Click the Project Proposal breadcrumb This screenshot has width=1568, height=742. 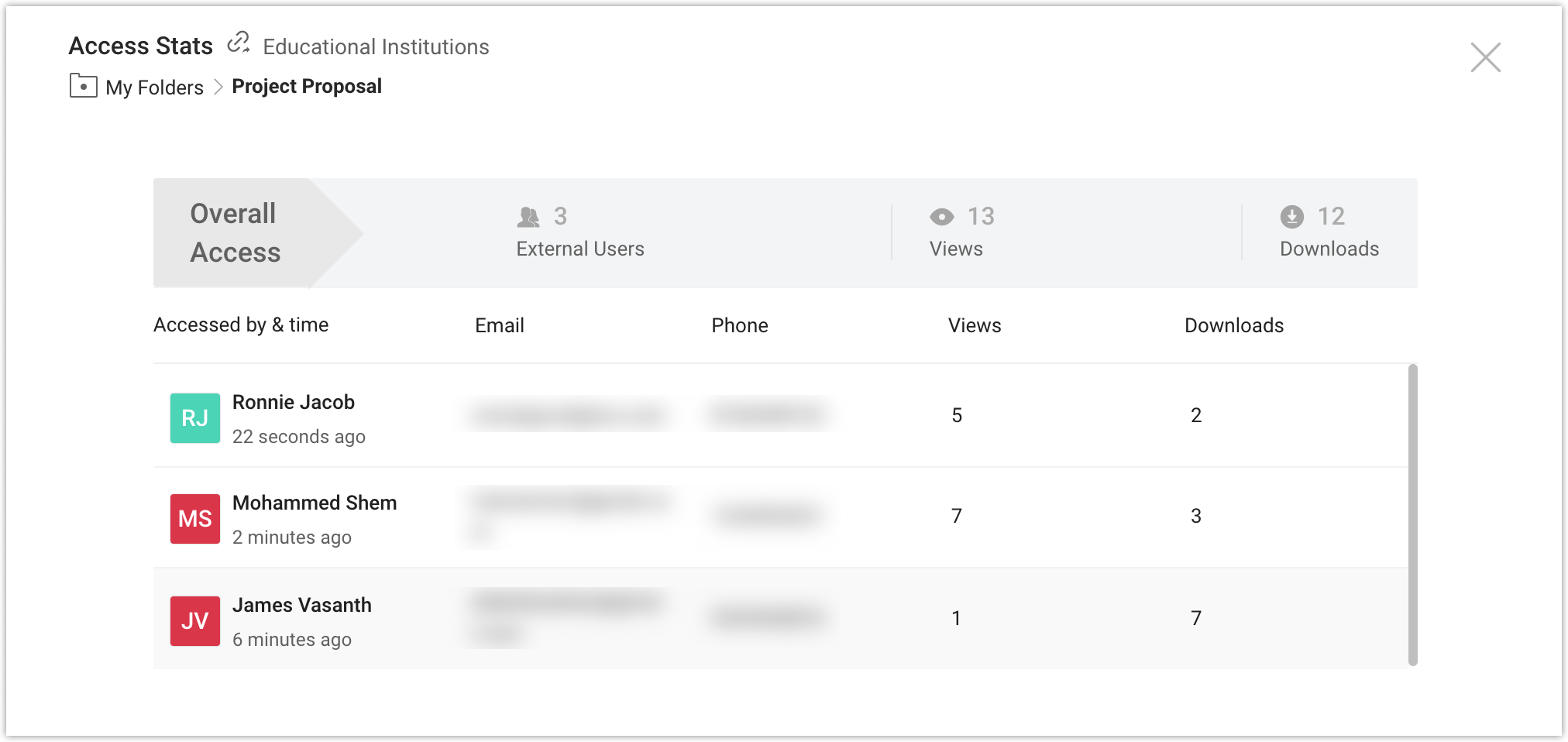307,86
